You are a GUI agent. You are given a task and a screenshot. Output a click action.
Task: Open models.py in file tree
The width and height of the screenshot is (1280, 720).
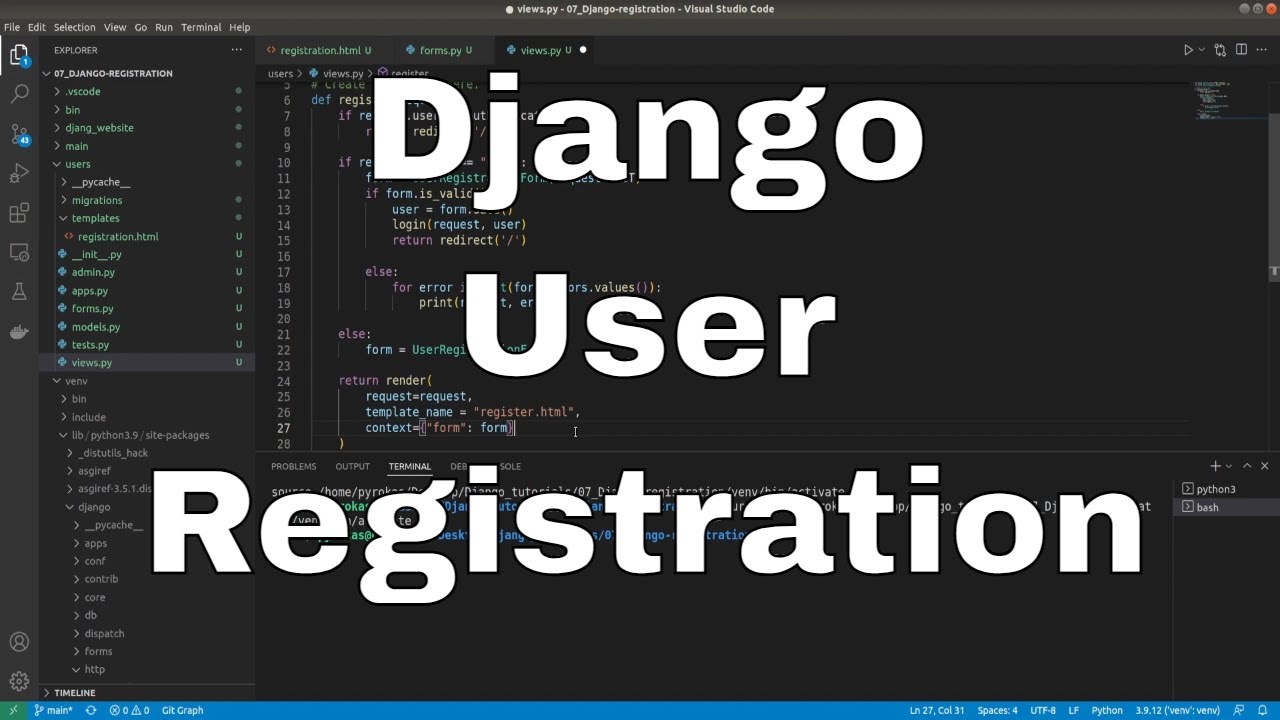pos(147,327)
